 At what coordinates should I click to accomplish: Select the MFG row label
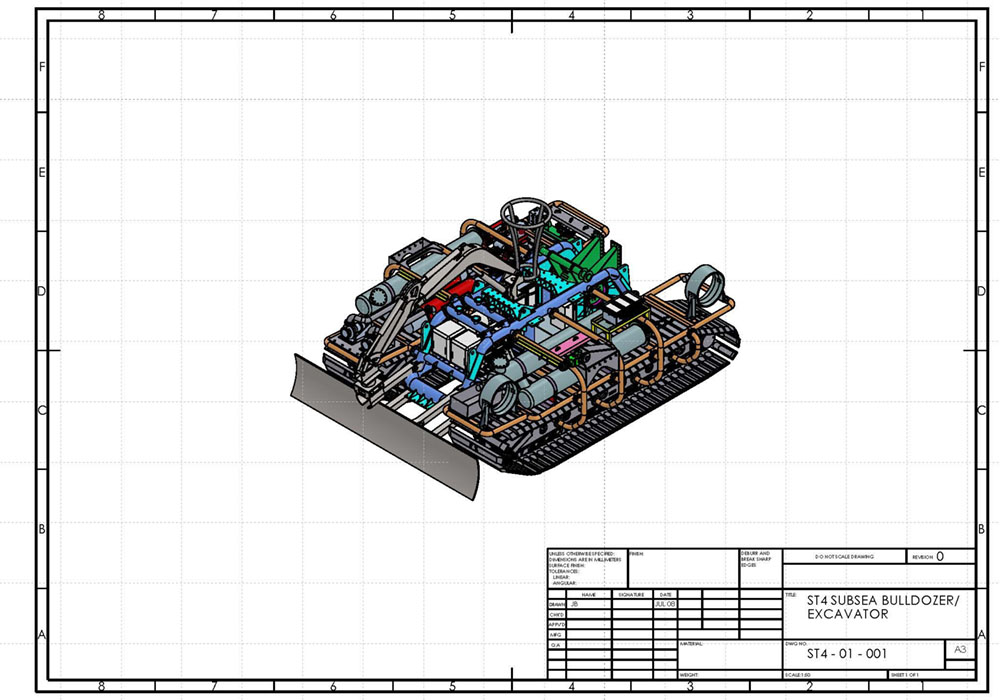[x=555, y=635]
